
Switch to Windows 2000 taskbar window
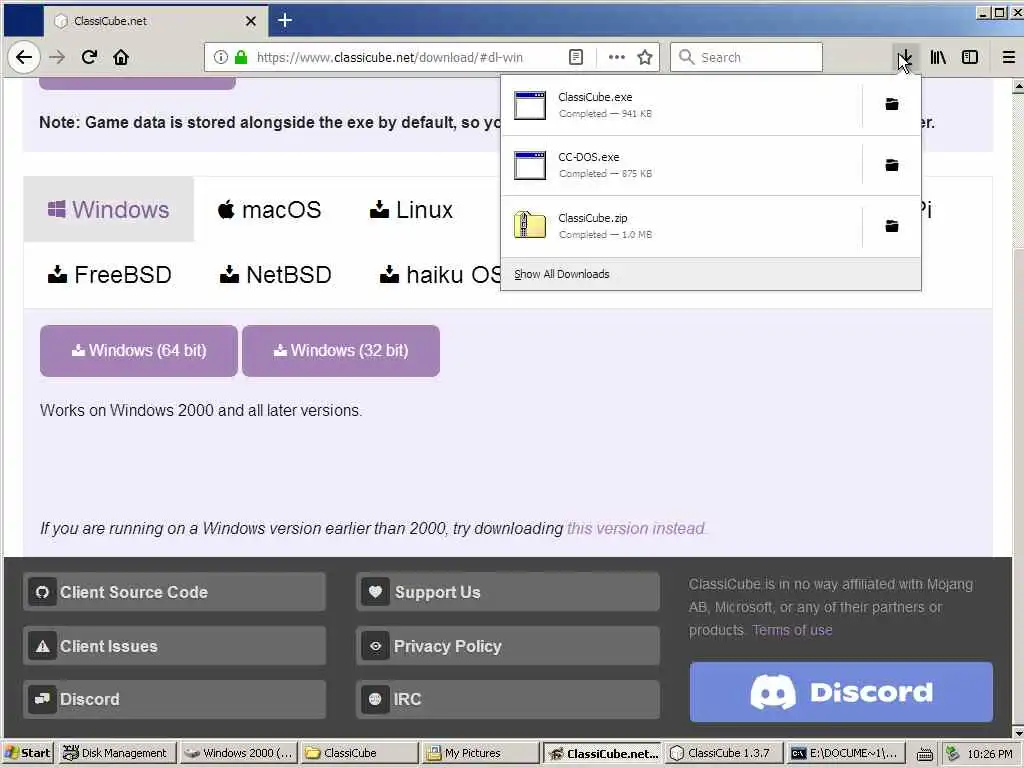[238, 753]
